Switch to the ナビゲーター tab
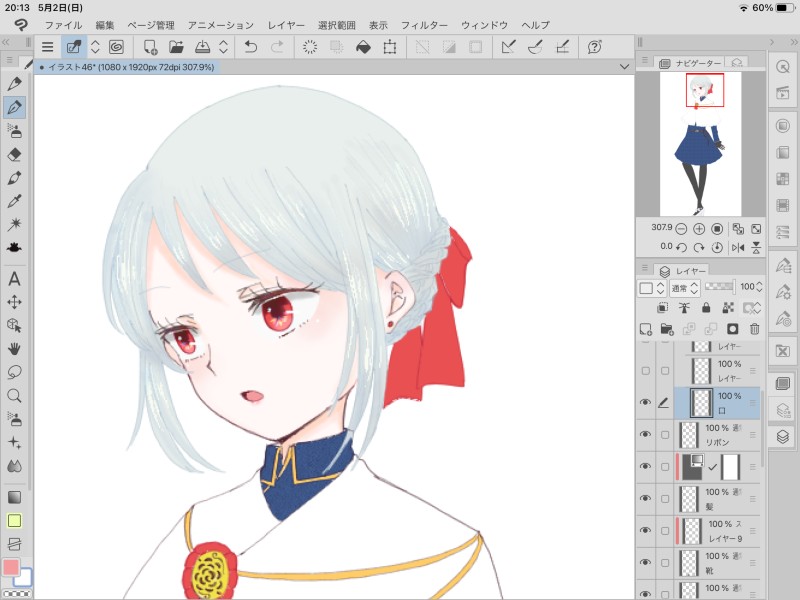Screen dimensions: 800x600 690,63
